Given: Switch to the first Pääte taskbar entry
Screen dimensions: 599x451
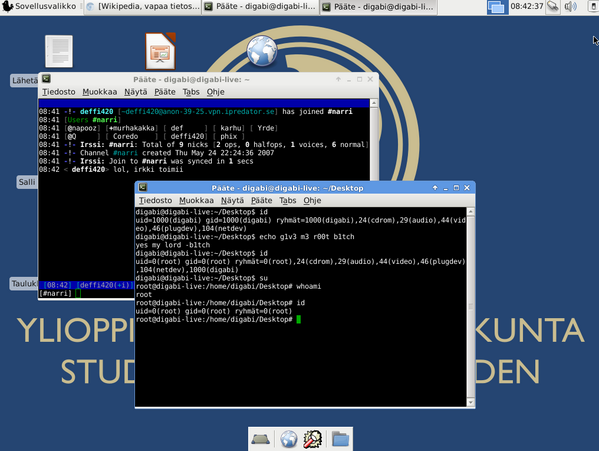Looking at the screenshot, I should (x=260, y=7).
